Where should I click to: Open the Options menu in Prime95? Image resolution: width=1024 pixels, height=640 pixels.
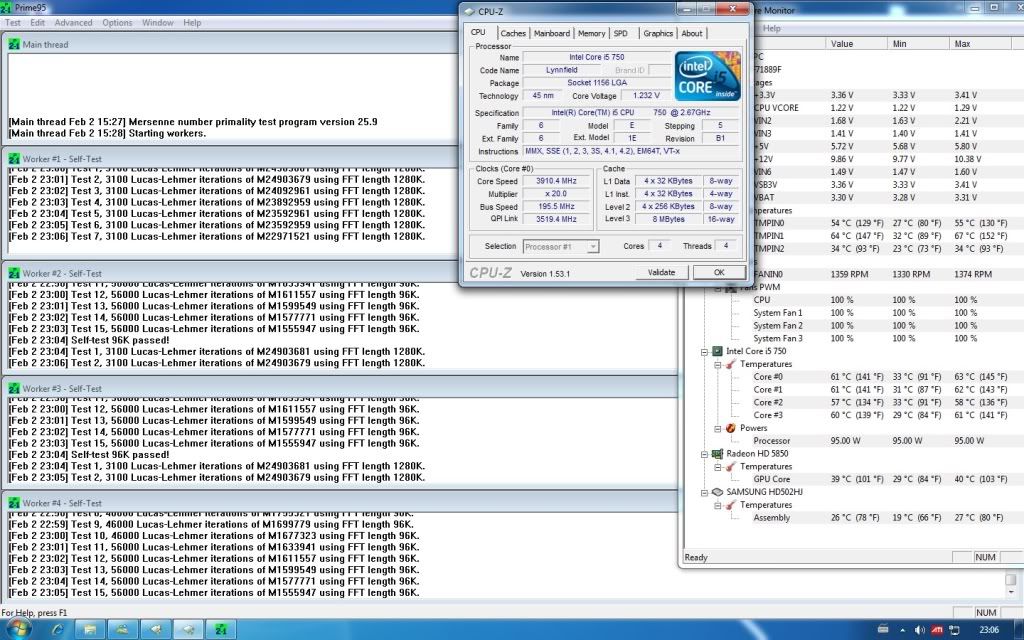[x=117, y=22]
